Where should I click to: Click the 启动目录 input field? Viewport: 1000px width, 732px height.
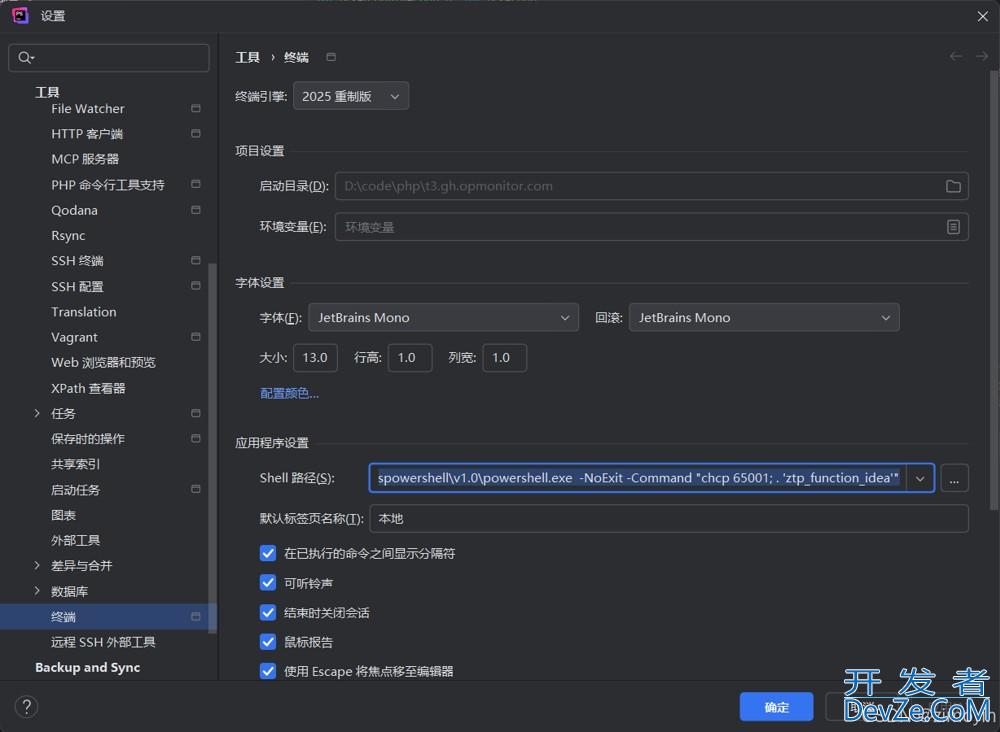[x=652, y=186]
